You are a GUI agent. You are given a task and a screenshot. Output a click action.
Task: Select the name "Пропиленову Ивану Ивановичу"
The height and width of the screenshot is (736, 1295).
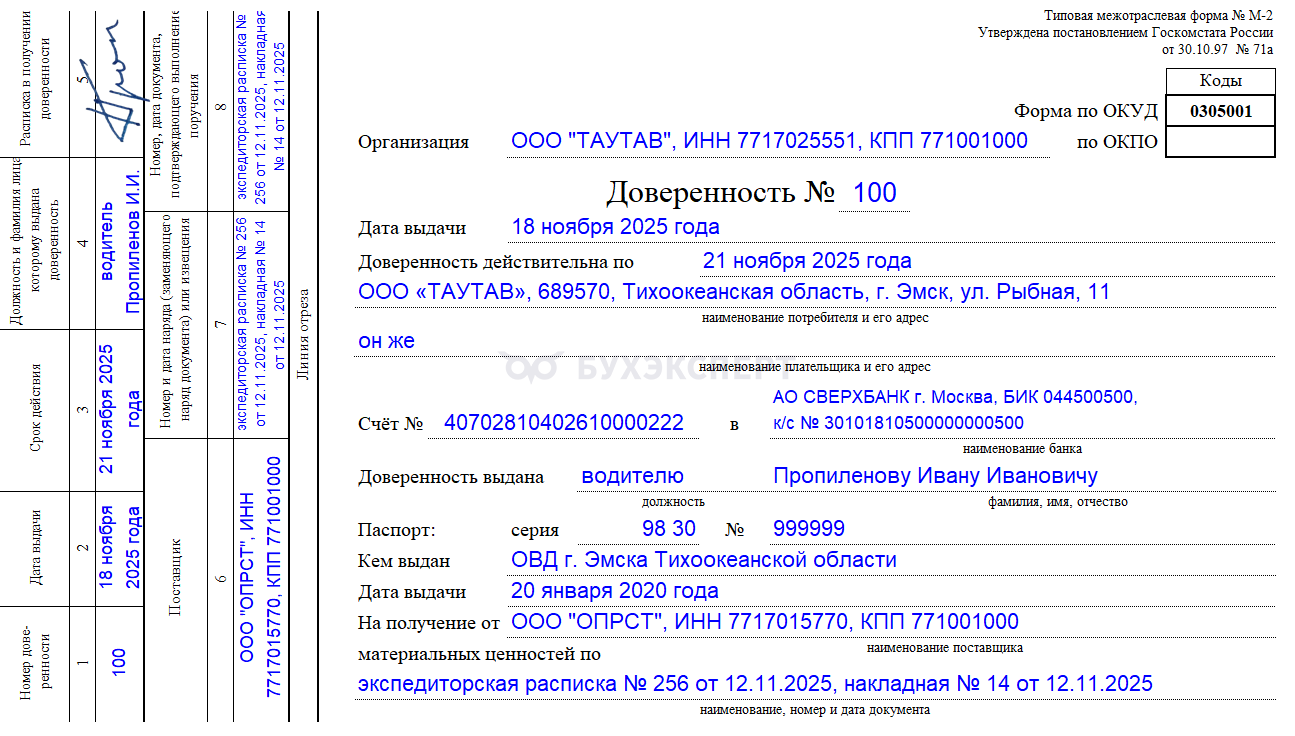936,476
